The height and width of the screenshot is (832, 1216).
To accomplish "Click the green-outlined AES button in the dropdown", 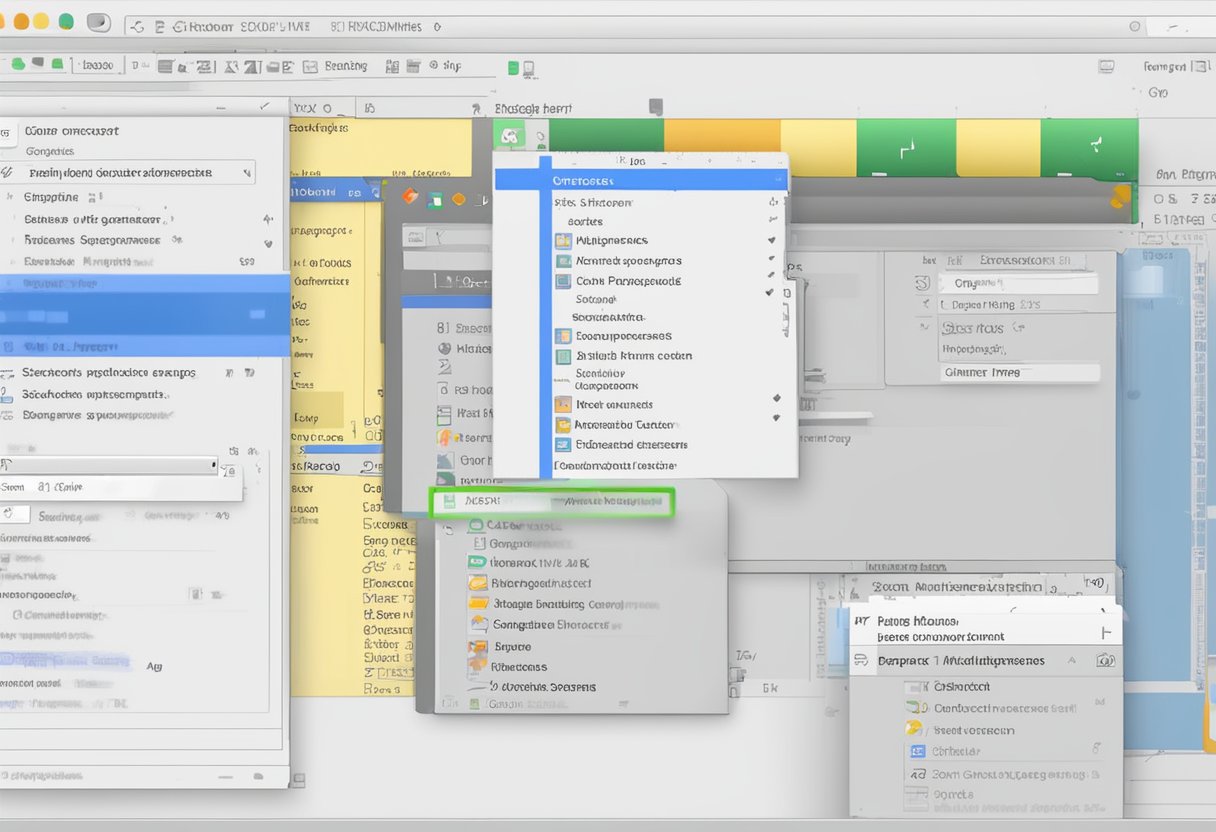I will [x=550, y=503].
